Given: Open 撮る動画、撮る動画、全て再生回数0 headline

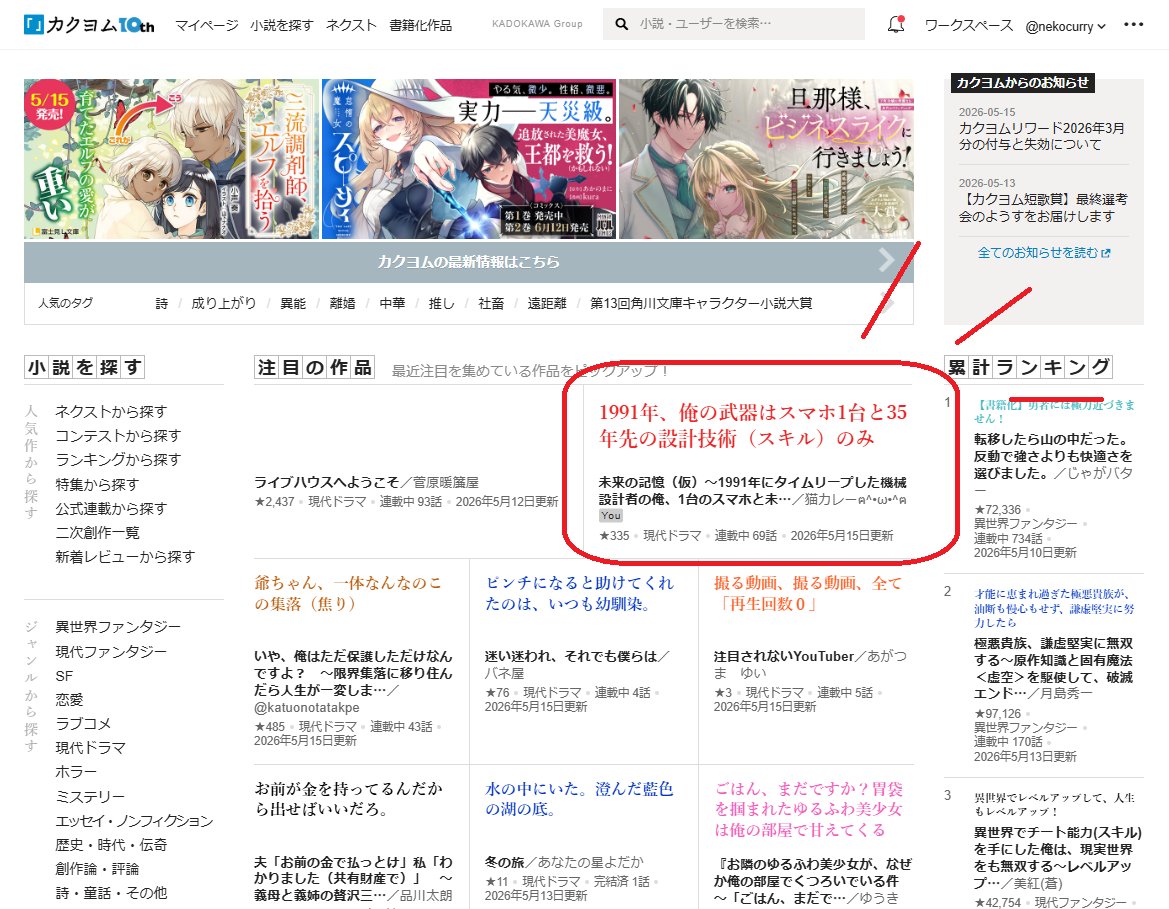Looking at the screenshot, I should [x=807, y=593].
